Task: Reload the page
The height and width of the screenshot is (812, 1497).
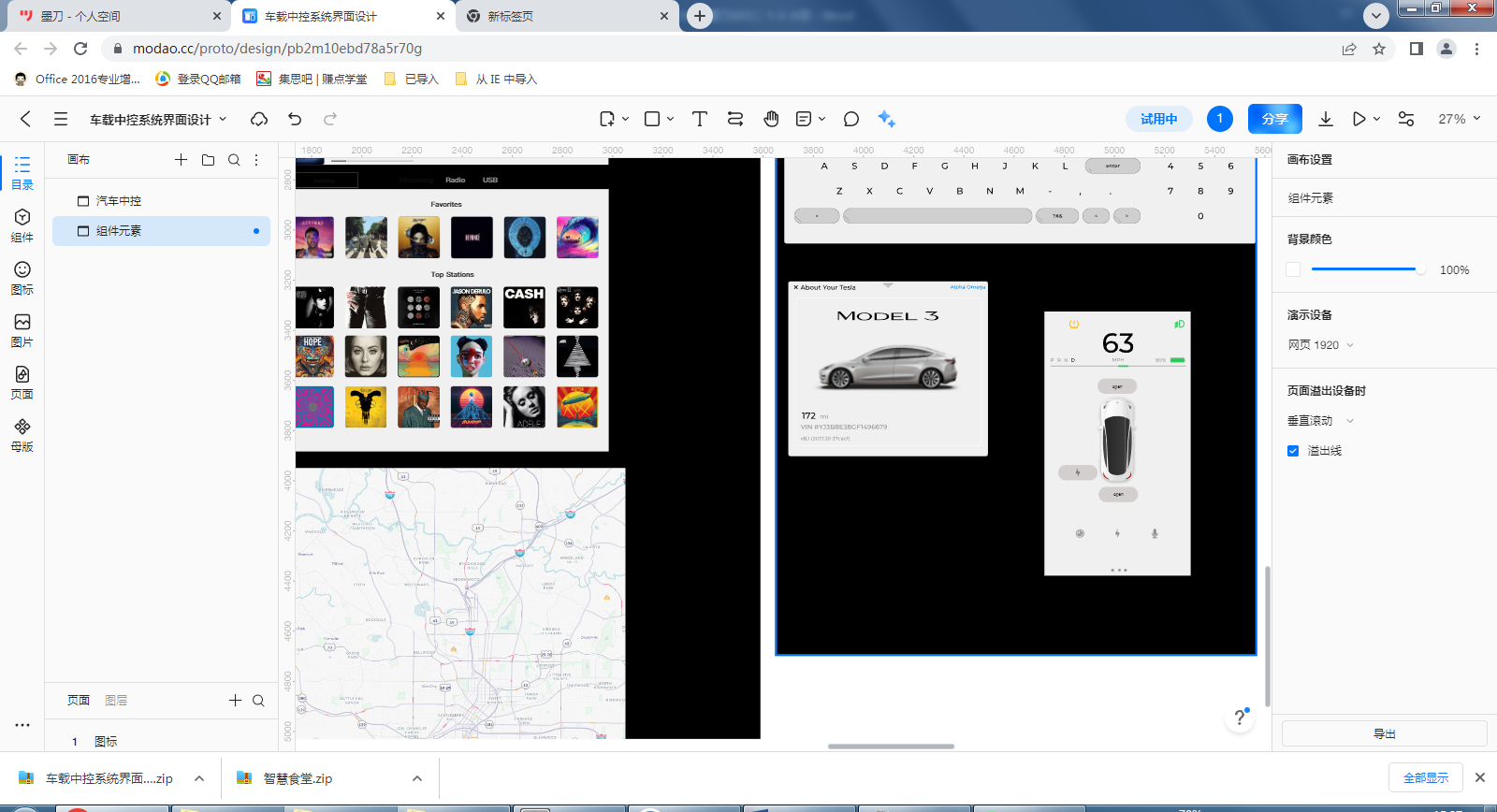Action: 80,49
